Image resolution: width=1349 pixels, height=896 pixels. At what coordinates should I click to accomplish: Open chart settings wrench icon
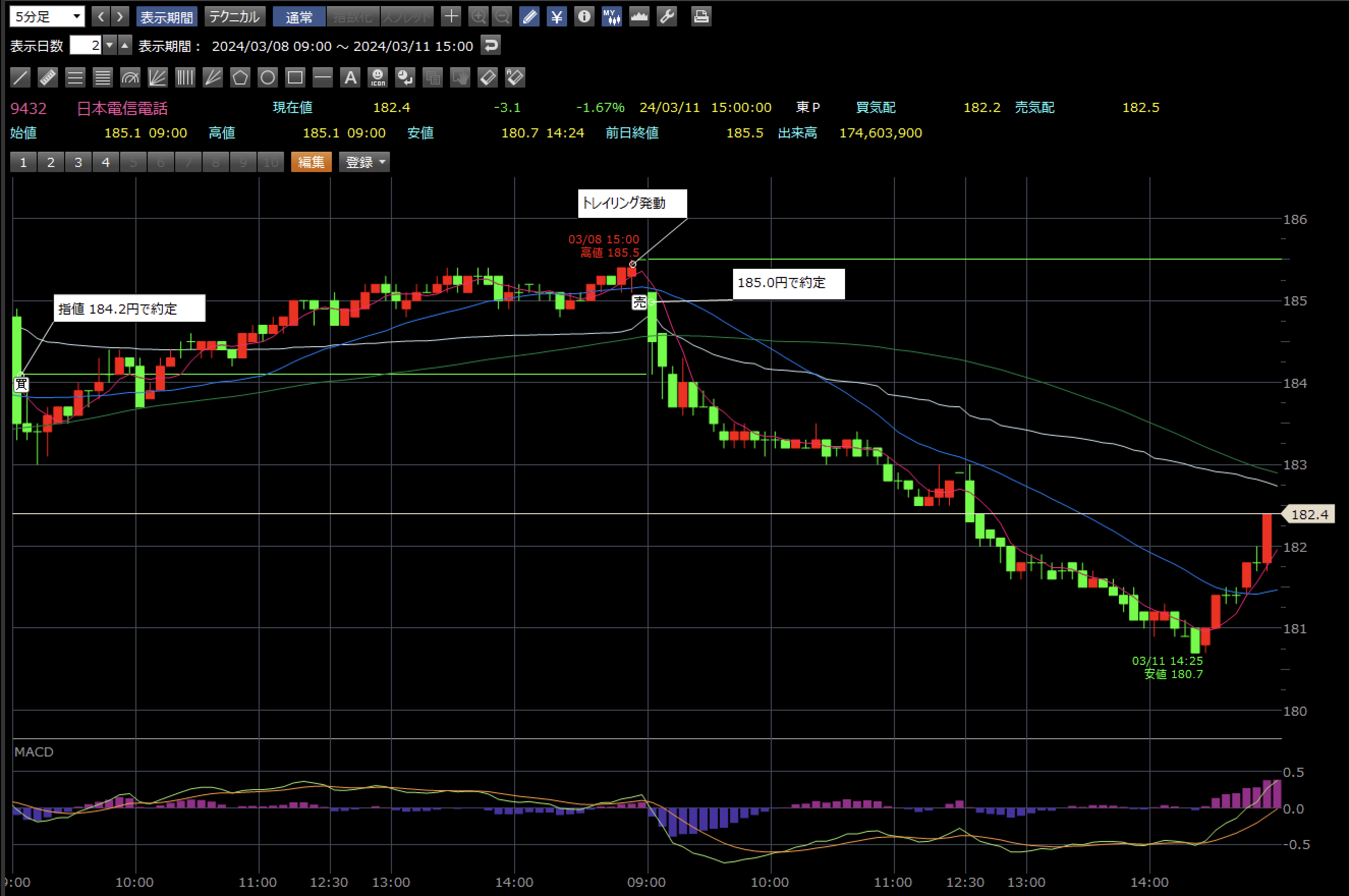click(667, 17)
